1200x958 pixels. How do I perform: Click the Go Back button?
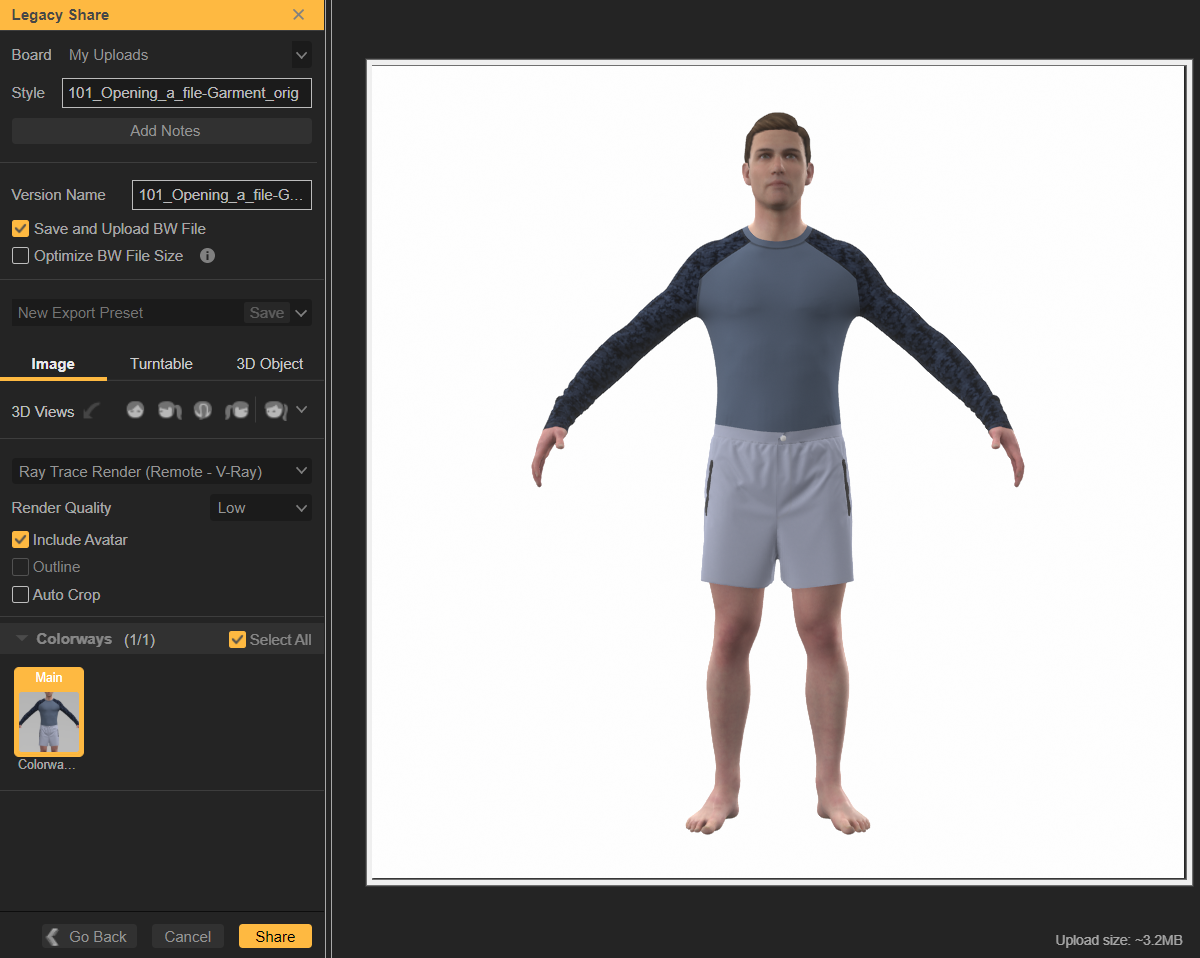tap(90, 937)
